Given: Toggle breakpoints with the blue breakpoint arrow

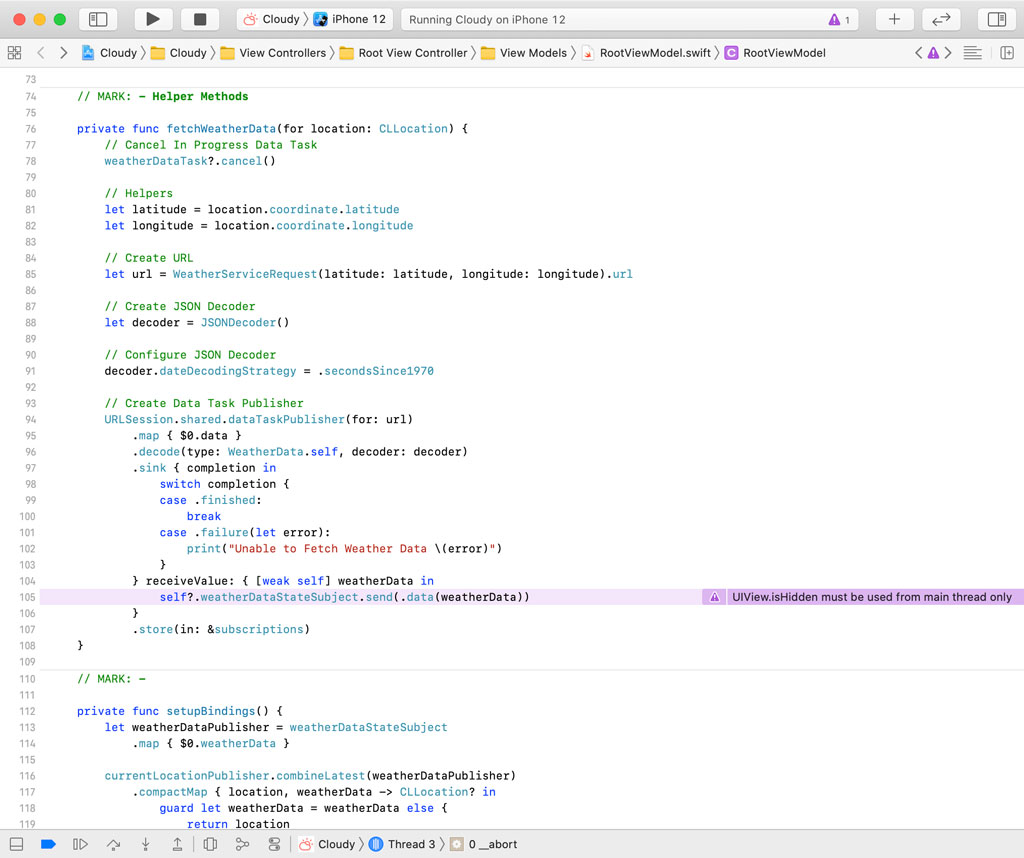Looking at the screenshot, I should coord(47,844).
